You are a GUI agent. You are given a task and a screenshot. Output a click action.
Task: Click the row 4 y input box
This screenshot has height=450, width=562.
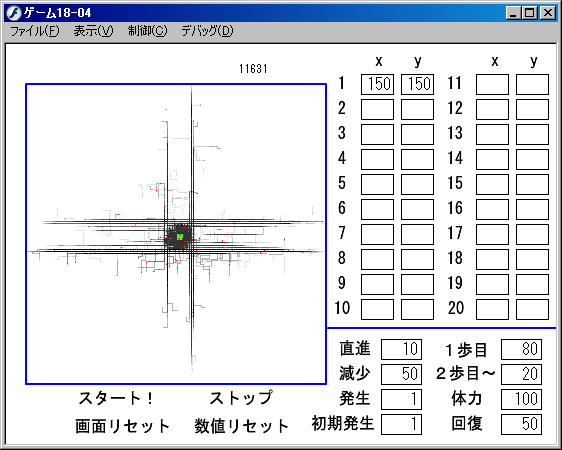pos(417,159)
